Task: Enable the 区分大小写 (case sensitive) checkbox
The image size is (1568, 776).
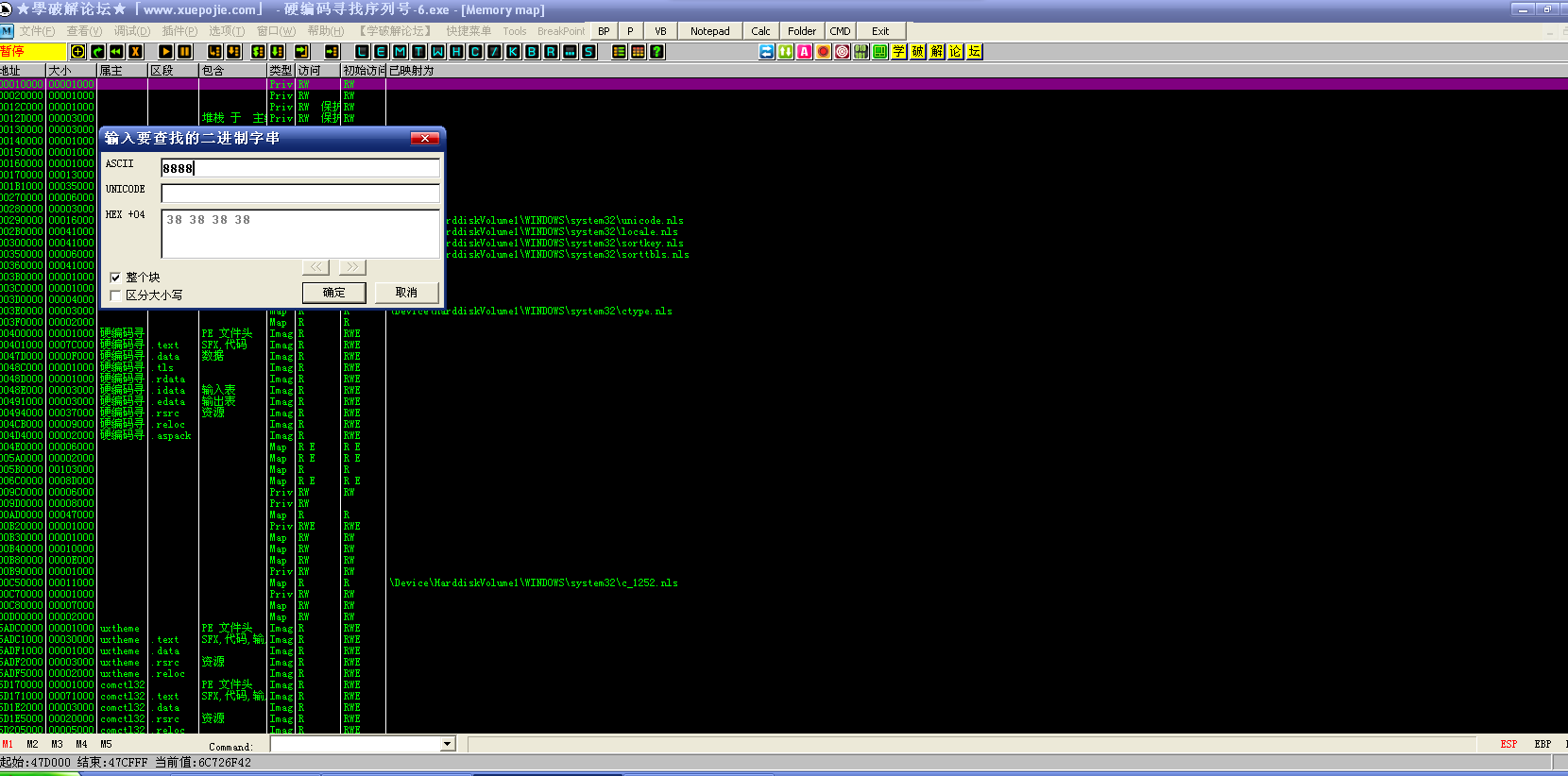Action: coord(115,295)
